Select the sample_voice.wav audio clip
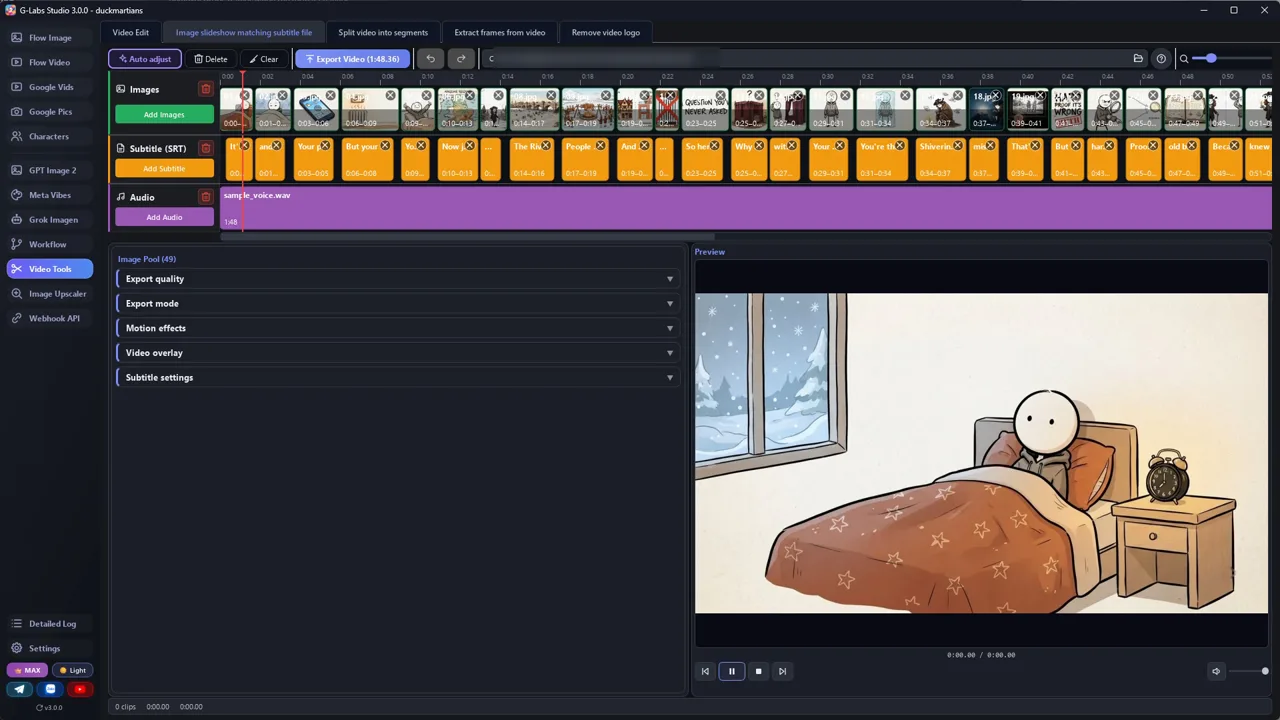The image size is (1280, 720). click(746, 208)
